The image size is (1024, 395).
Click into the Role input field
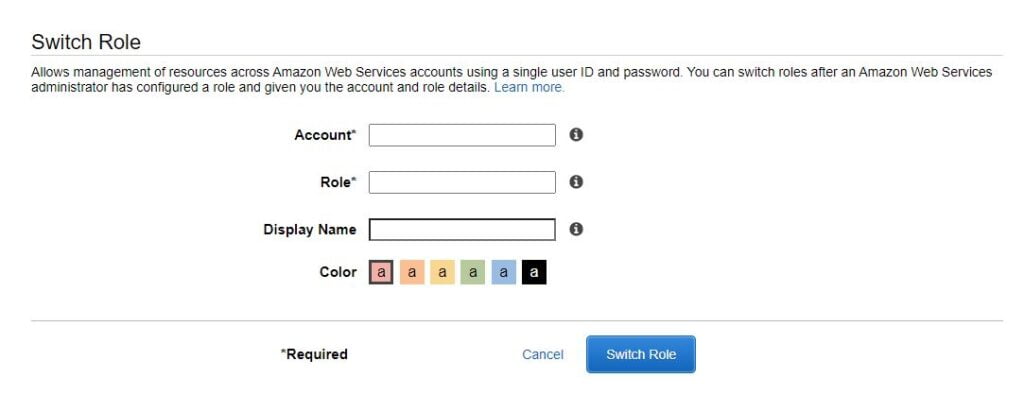pos(462,182)
